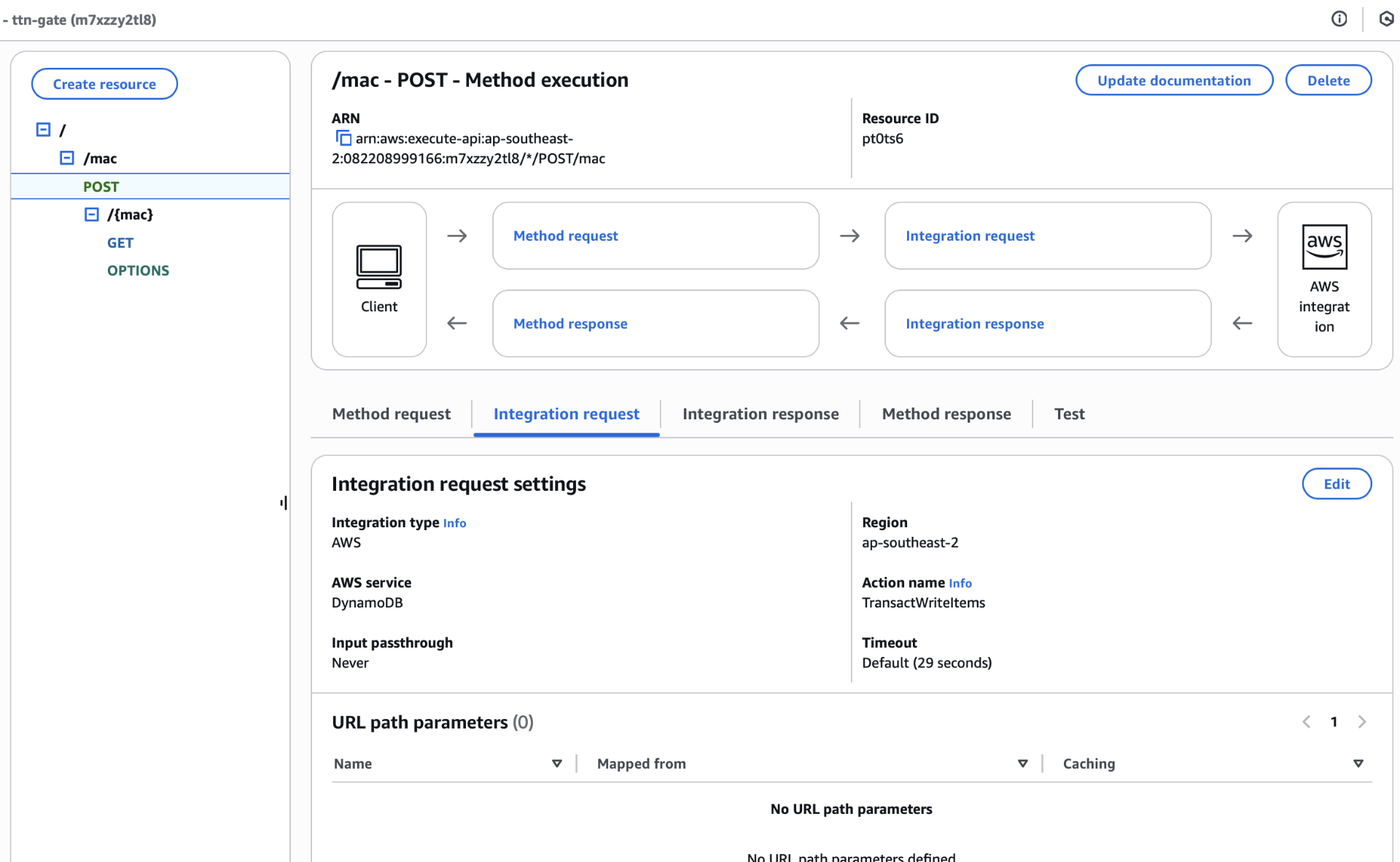Open Info link next to Action name
1400x862 pixels.
(960, 583)
